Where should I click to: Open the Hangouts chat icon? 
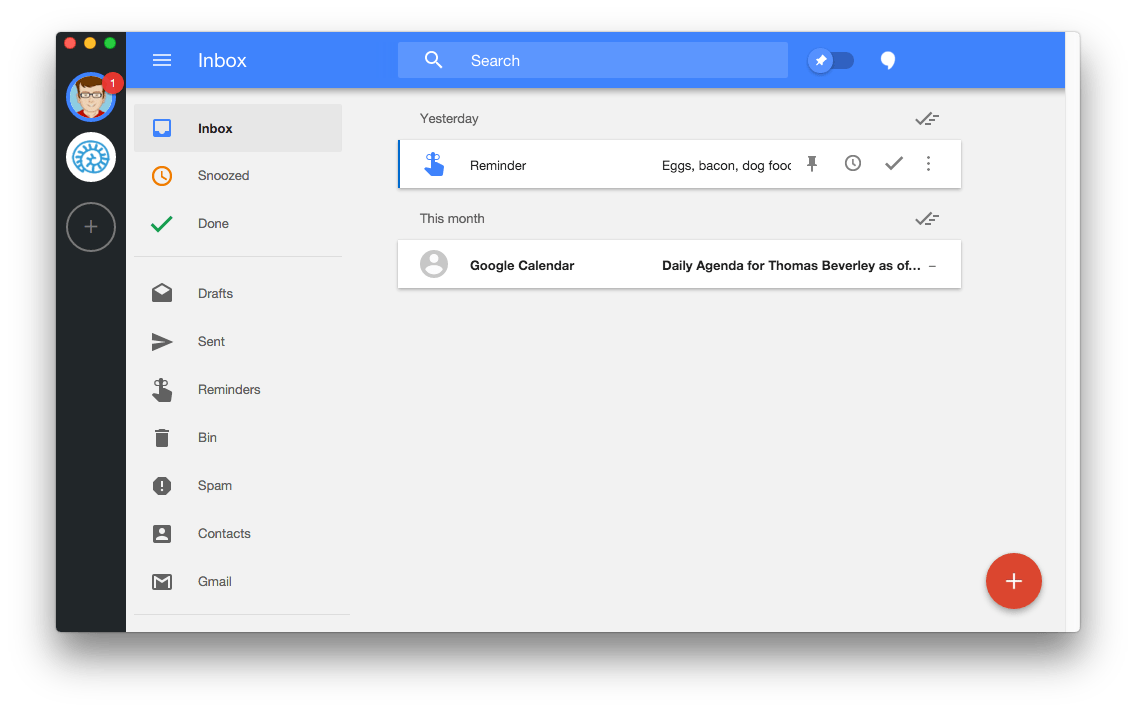[x=888, y=60]
